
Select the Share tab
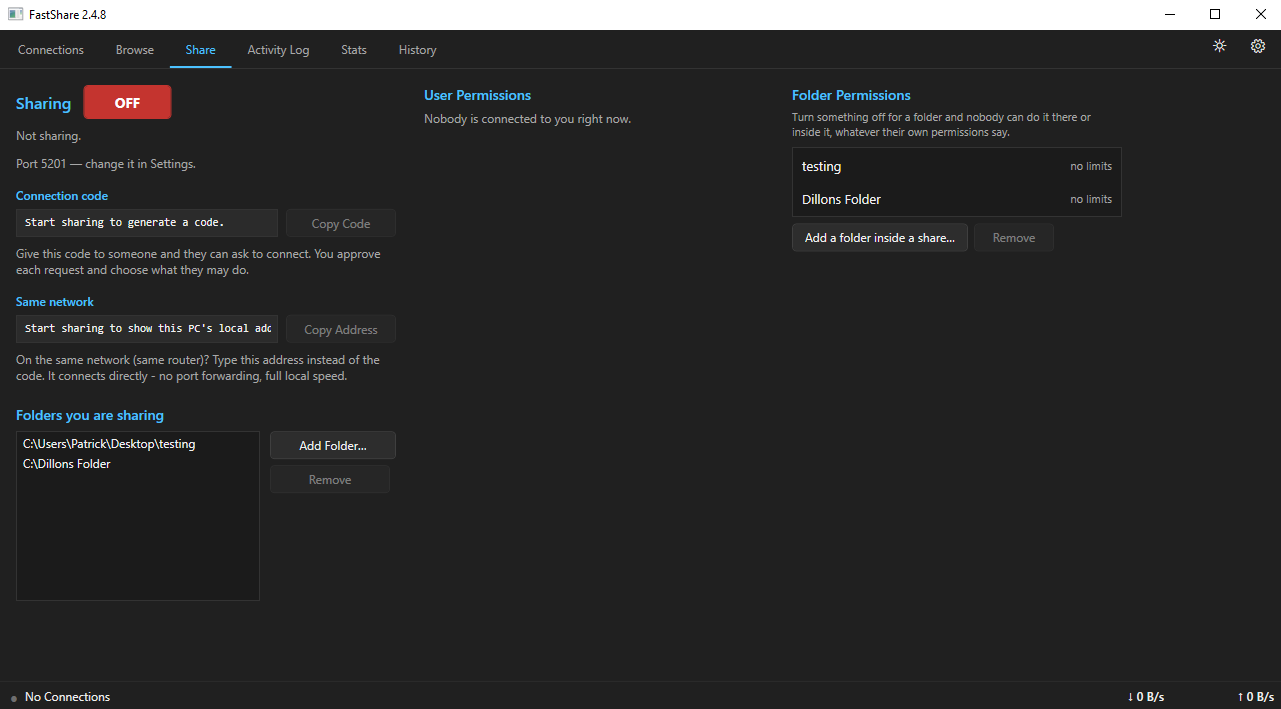pyautogui.click(x=200, y=50)
